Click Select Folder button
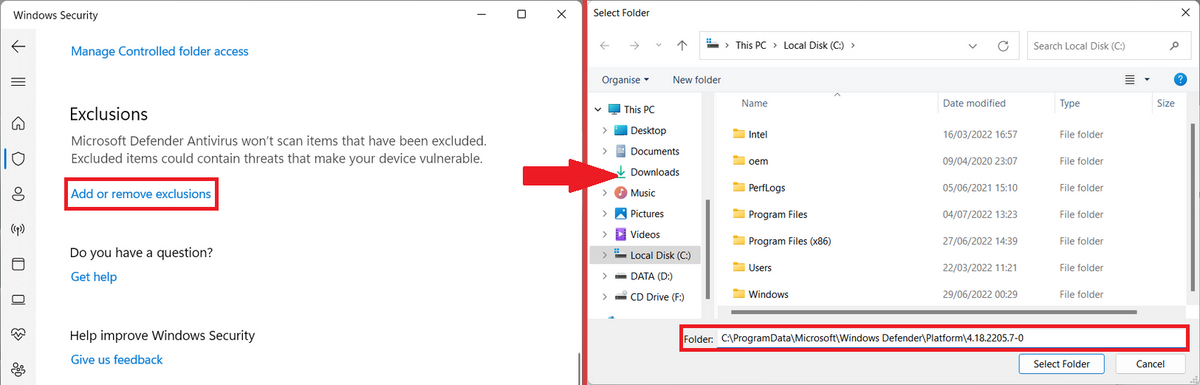1200x385 pixels. pyautogui.click(x=1061, y=364)
